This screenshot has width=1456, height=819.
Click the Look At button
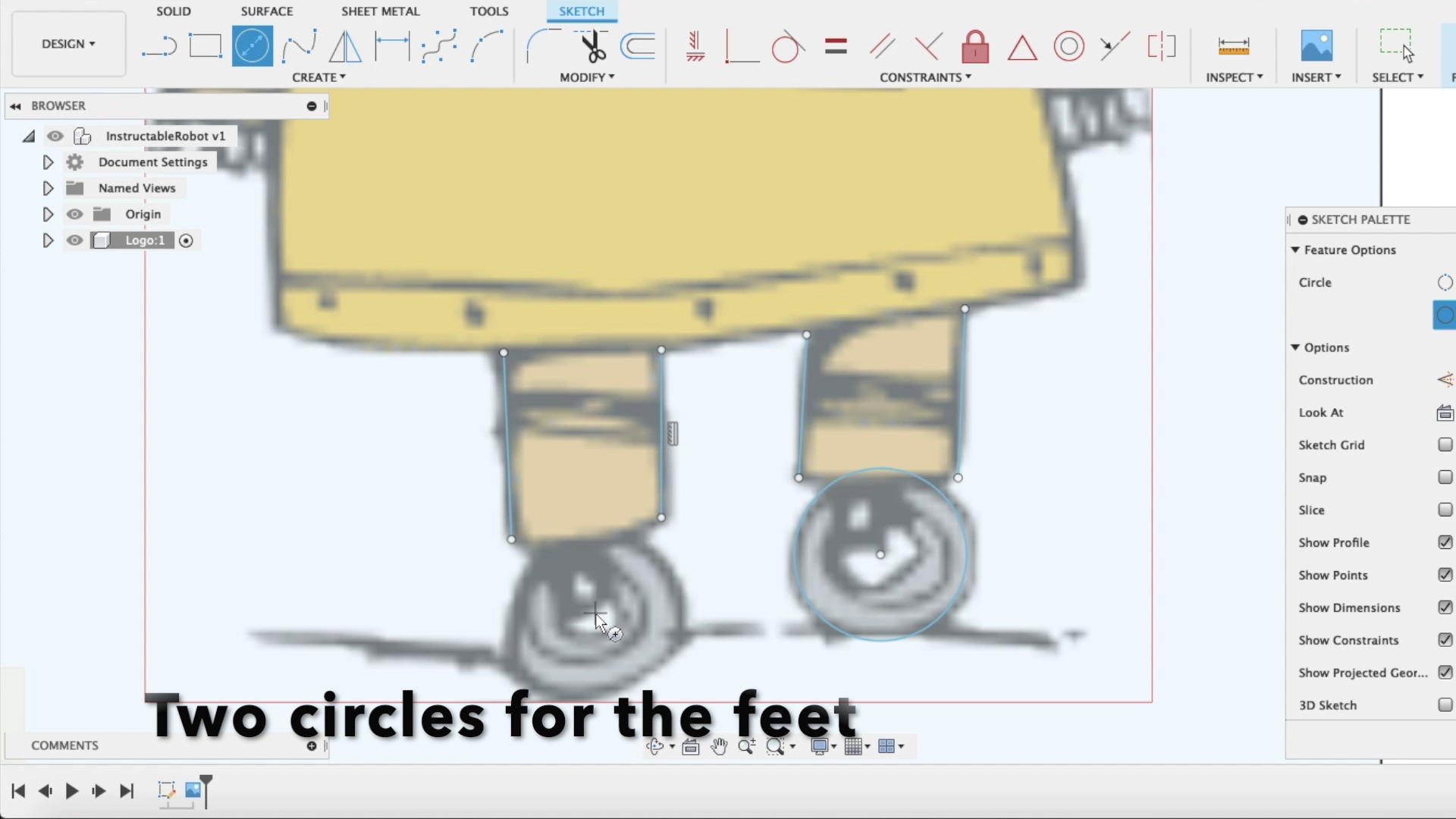tap(1444, 413)
